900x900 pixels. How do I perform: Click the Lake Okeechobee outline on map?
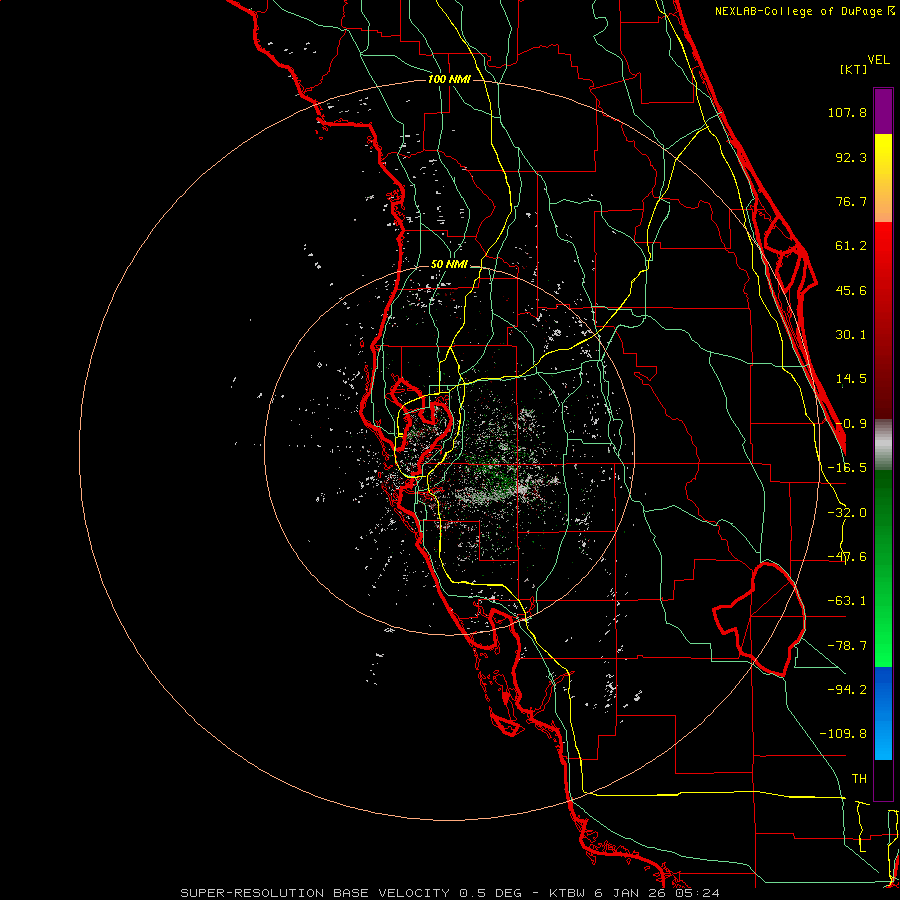pos(759,620)
